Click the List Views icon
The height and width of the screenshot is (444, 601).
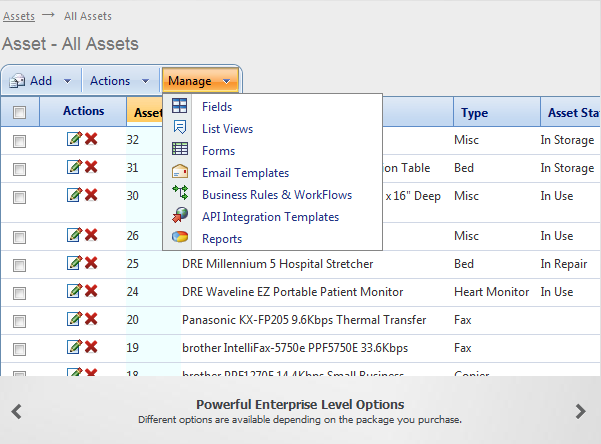(x=180, y=129)
